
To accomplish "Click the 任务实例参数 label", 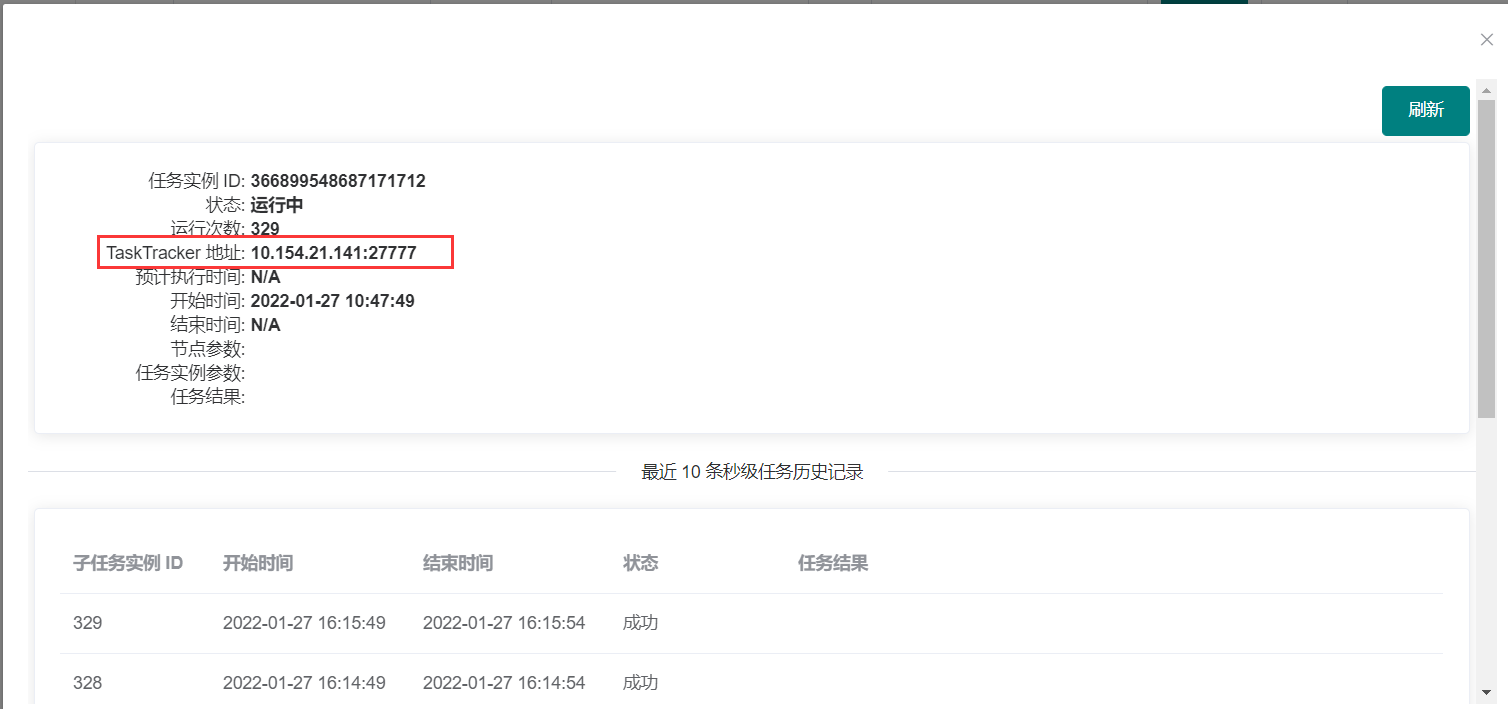I will pyautogui.click(x=191, y=373).
